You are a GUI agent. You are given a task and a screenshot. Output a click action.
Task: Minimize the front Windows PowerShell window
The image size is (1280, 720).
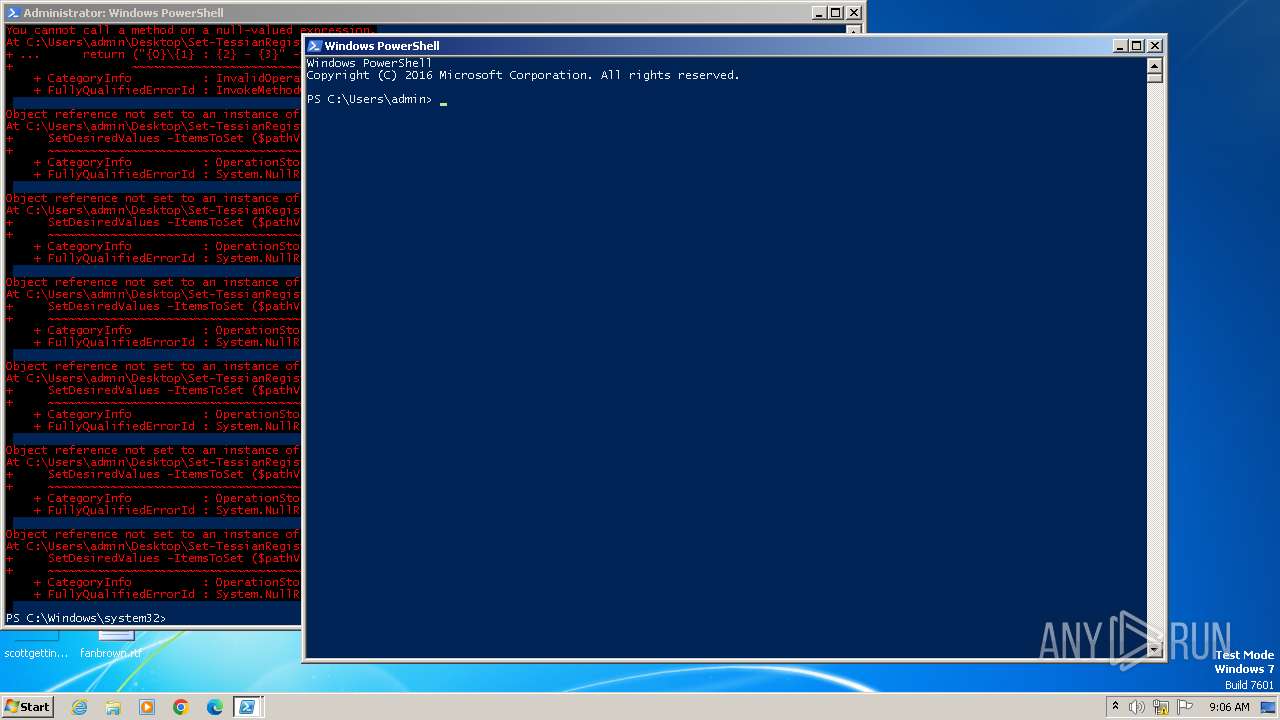(x=1121, y=46)
